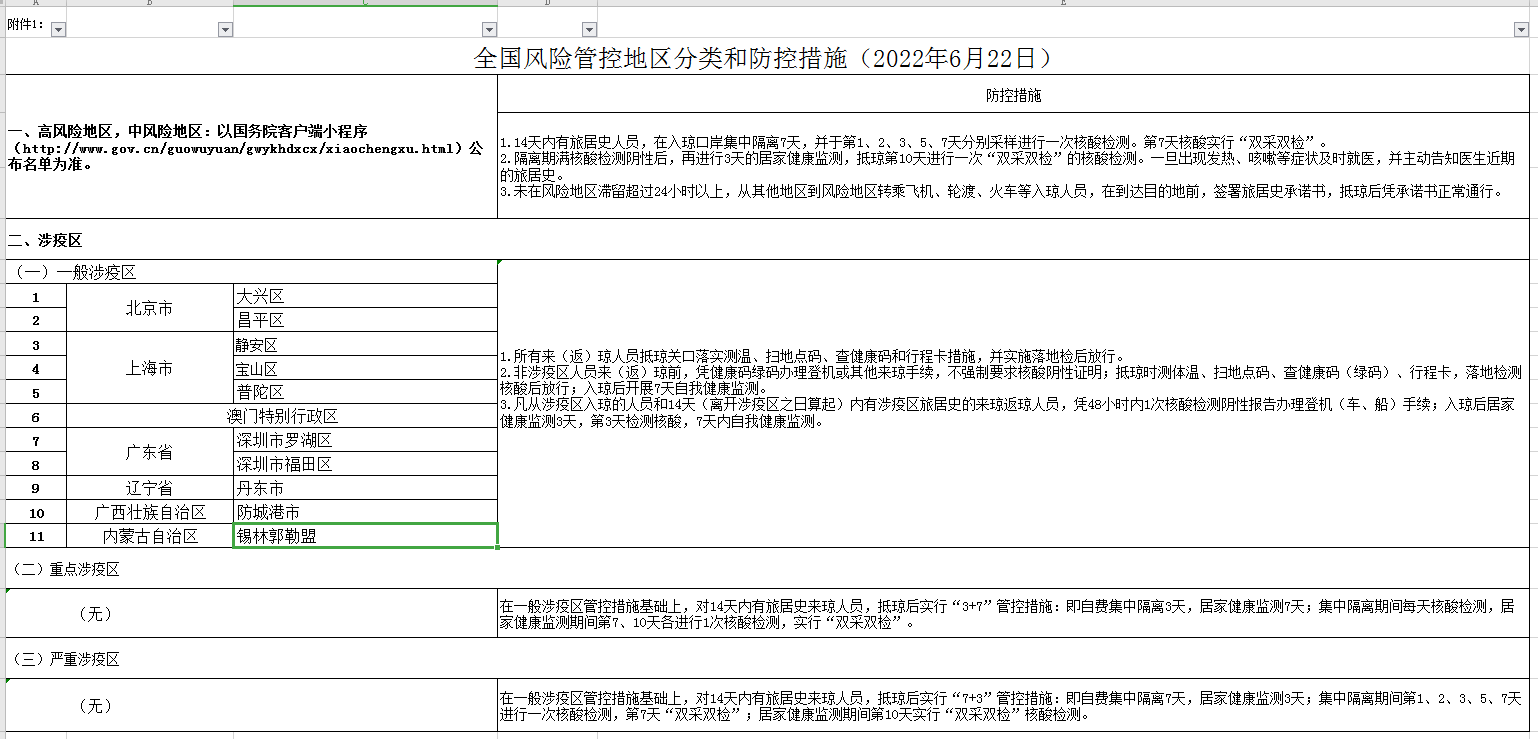Click the serial number cell 5

coord(36,392)
